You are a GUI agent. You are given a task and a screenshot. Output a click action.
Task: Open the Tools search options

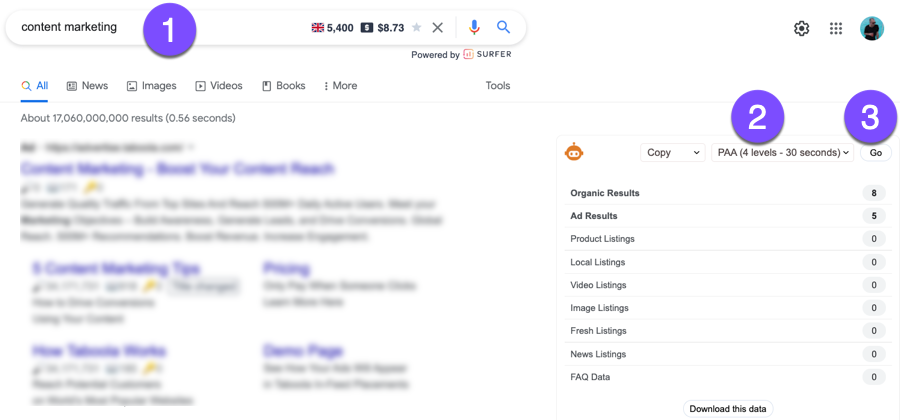coord(498,86)
